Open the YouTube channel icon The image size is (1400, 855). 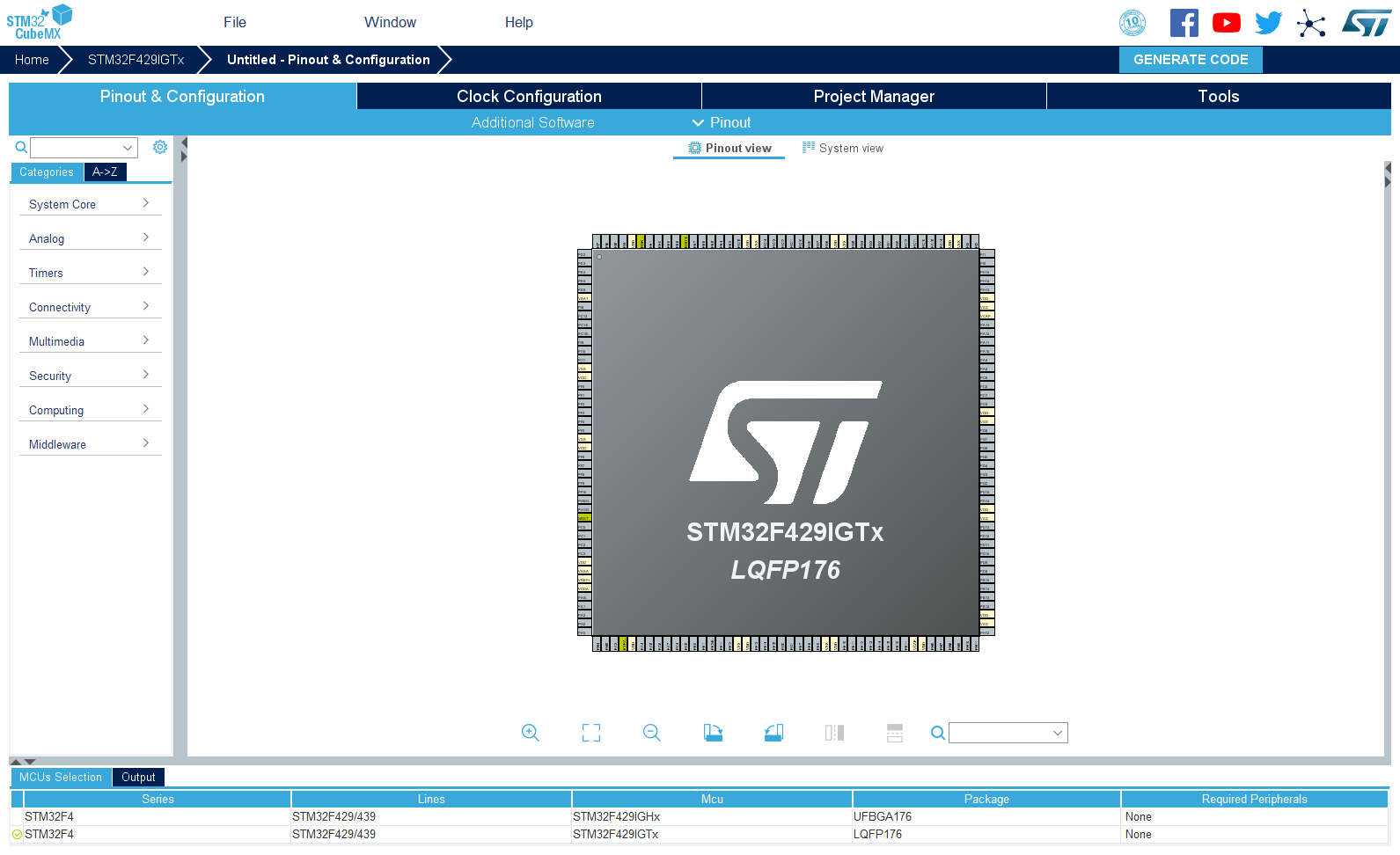pos(1227,23)
